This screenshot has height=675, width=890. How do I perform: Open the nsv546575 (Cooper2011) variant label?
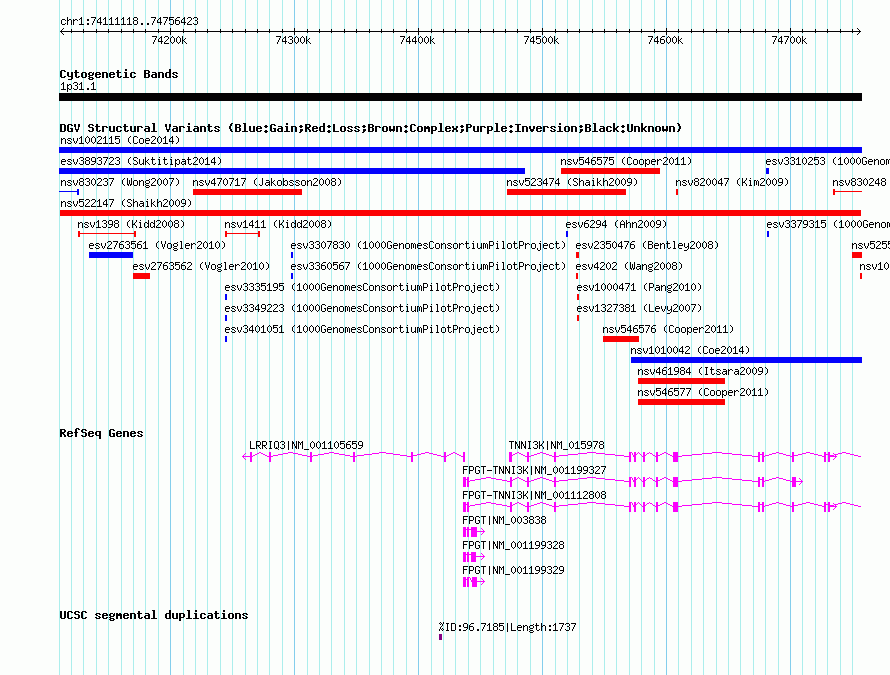click(626, 161)
